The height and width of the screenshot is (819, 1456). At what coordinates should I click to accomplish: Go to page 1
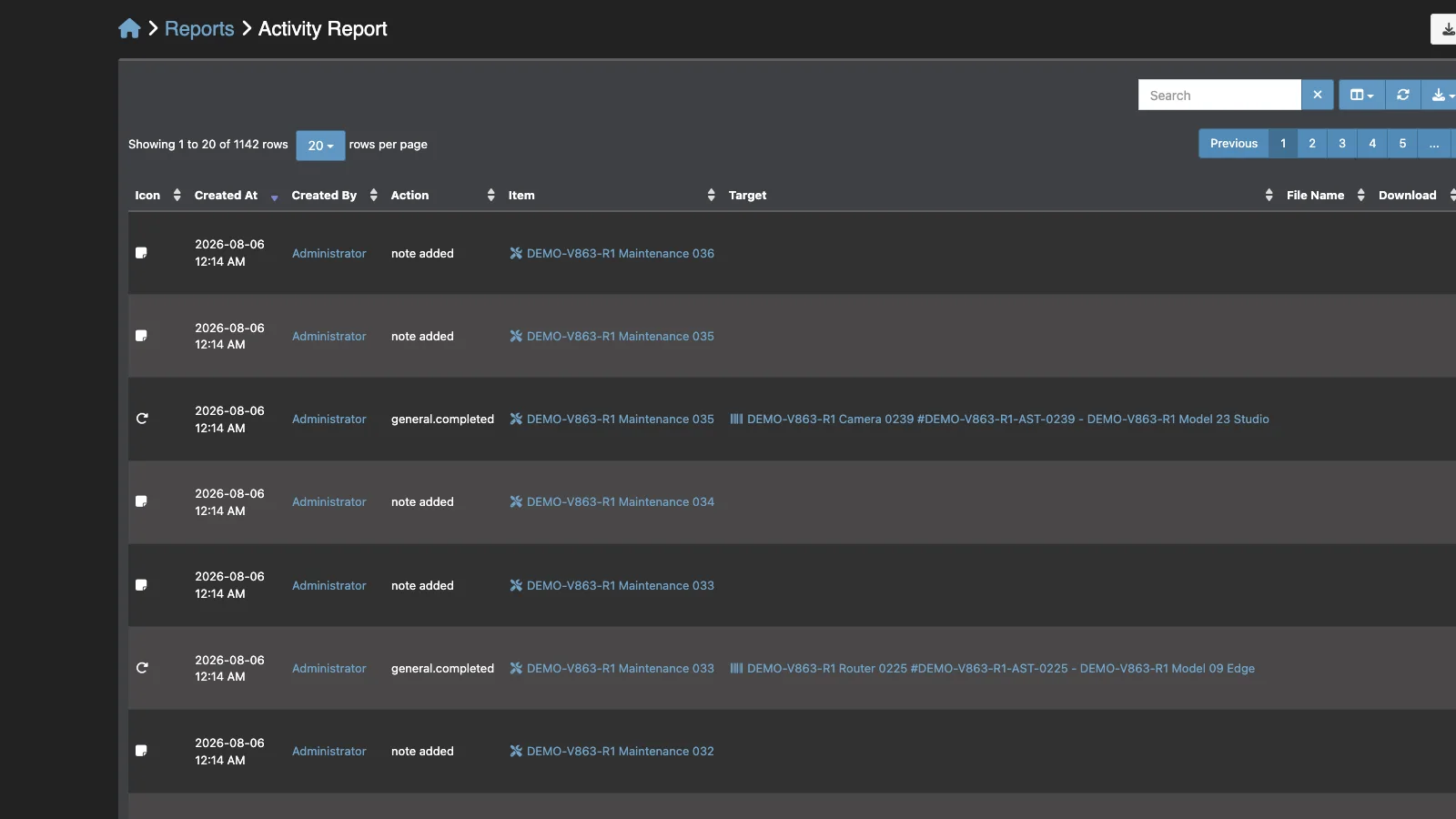(x=1283, y=144)
